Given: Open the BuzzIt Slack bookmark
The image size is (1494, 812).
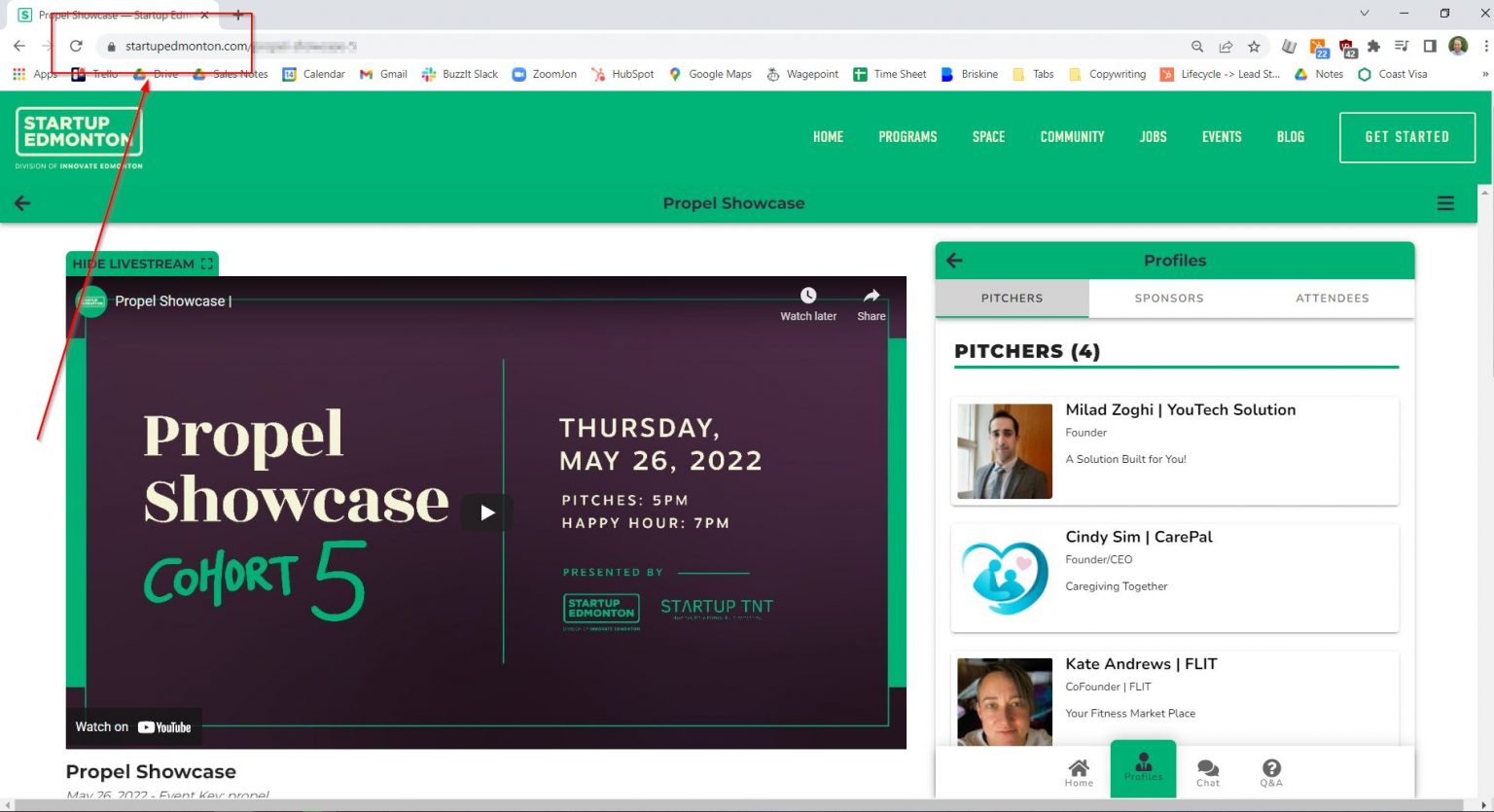Looking at the screenshot, I should (459, 74).
